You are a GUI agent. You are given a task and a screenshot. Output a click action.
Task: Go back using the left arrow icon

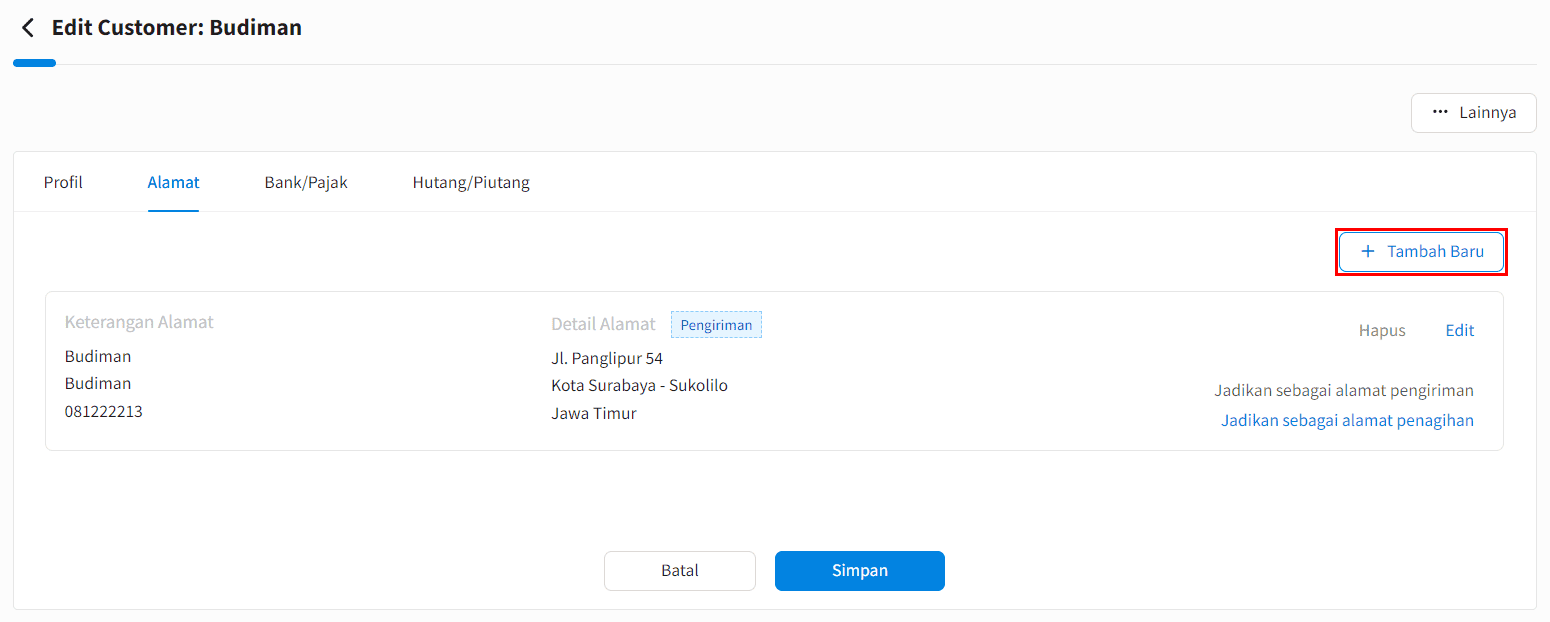[27, 28]
